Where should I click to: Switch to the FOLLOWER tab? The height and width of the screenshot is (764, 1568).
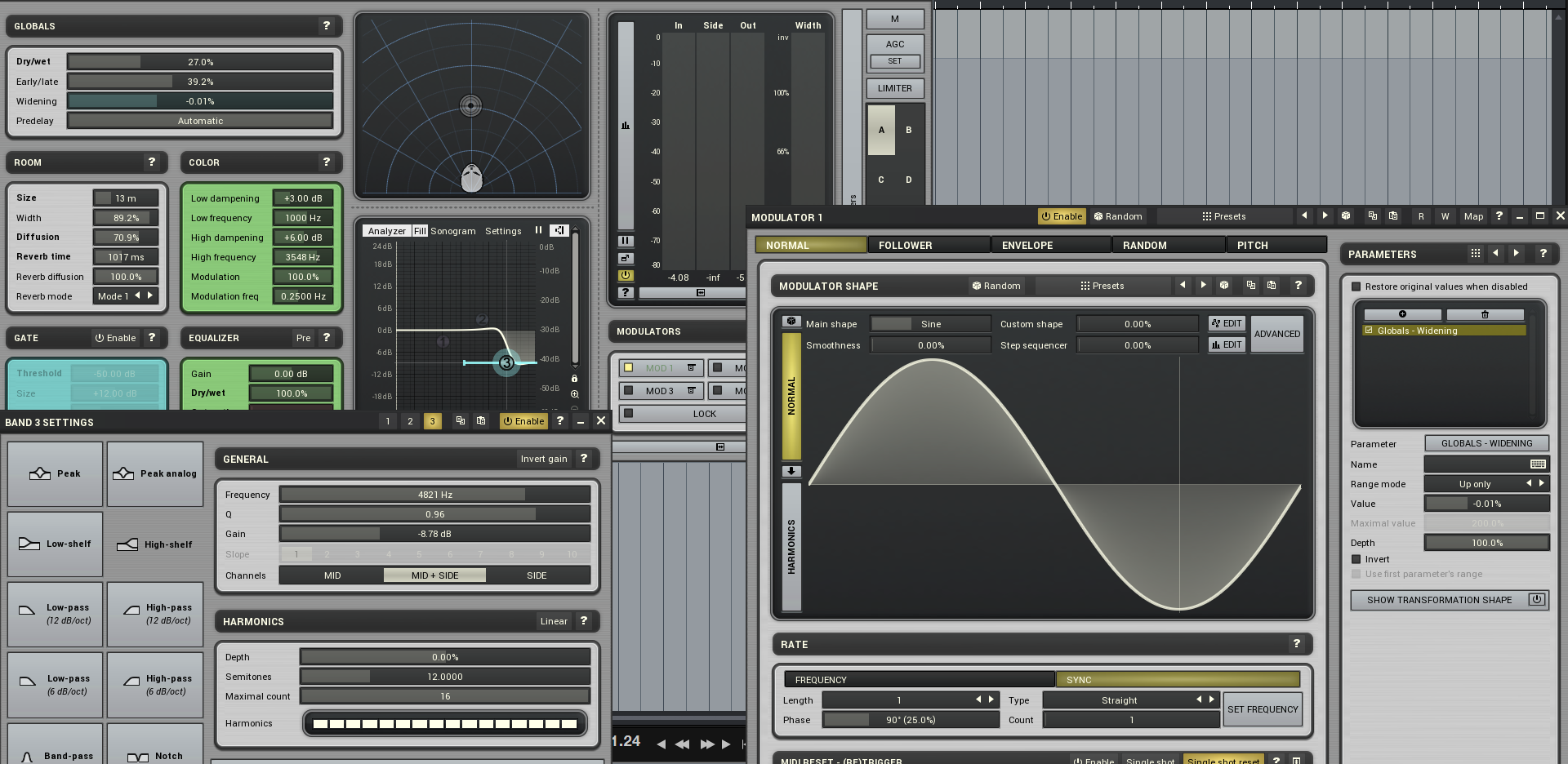[904, 244]
